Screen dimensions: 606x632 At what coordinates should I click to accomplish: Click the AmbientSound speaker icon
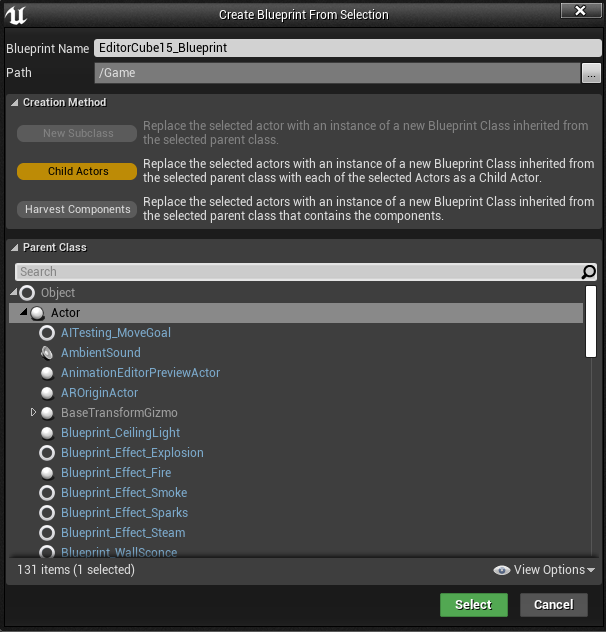click(47, 353)
